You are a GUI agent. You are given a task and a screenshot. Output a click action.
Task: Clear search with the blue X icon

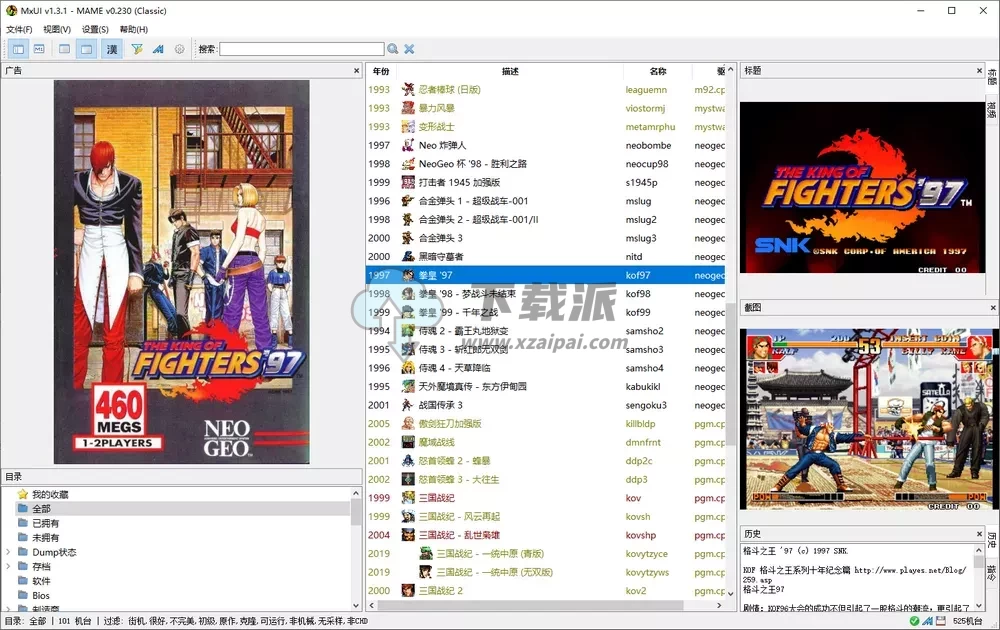[409, 49]
